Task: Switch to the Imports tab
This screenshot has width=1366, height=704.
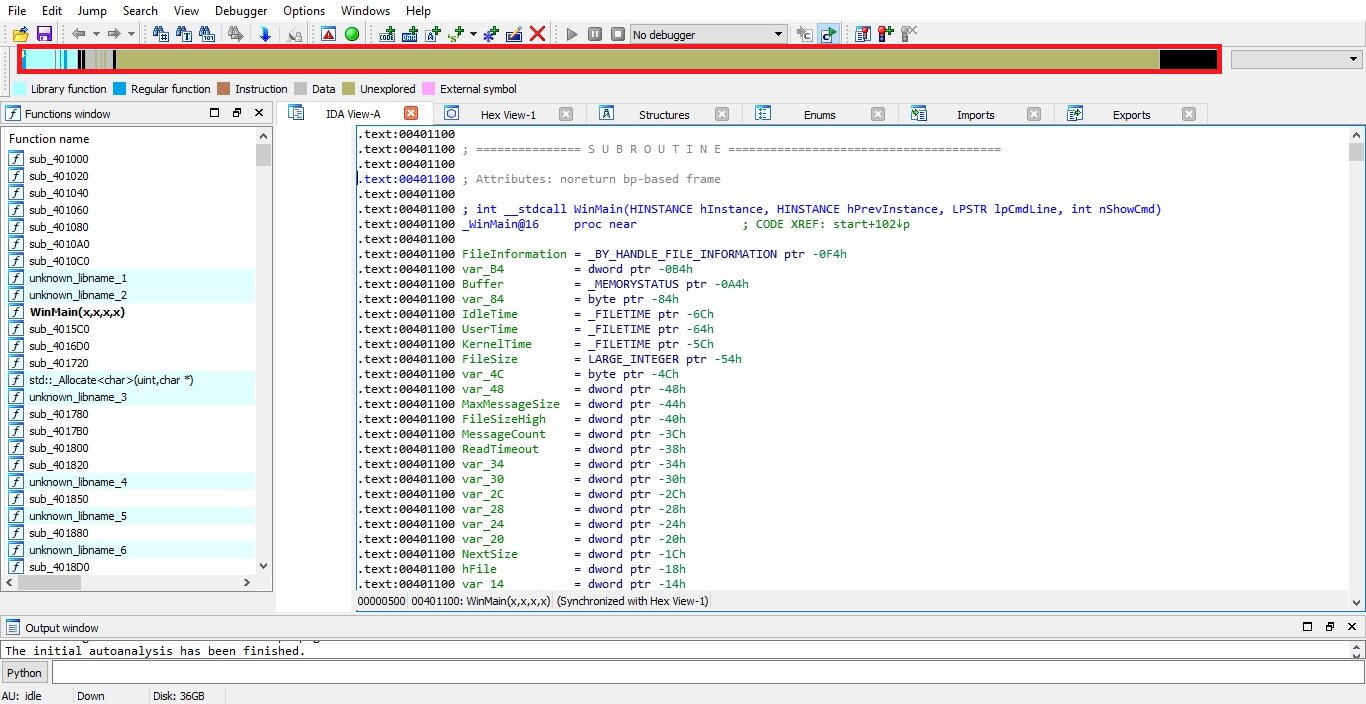Action: pos(975,114)
